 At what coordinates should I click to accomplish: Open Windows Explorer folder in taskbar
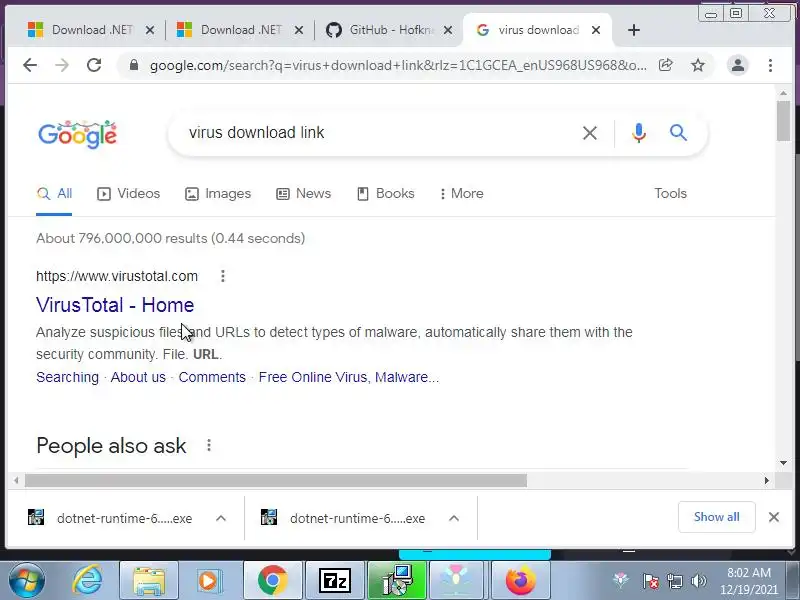tap(149, 581)
